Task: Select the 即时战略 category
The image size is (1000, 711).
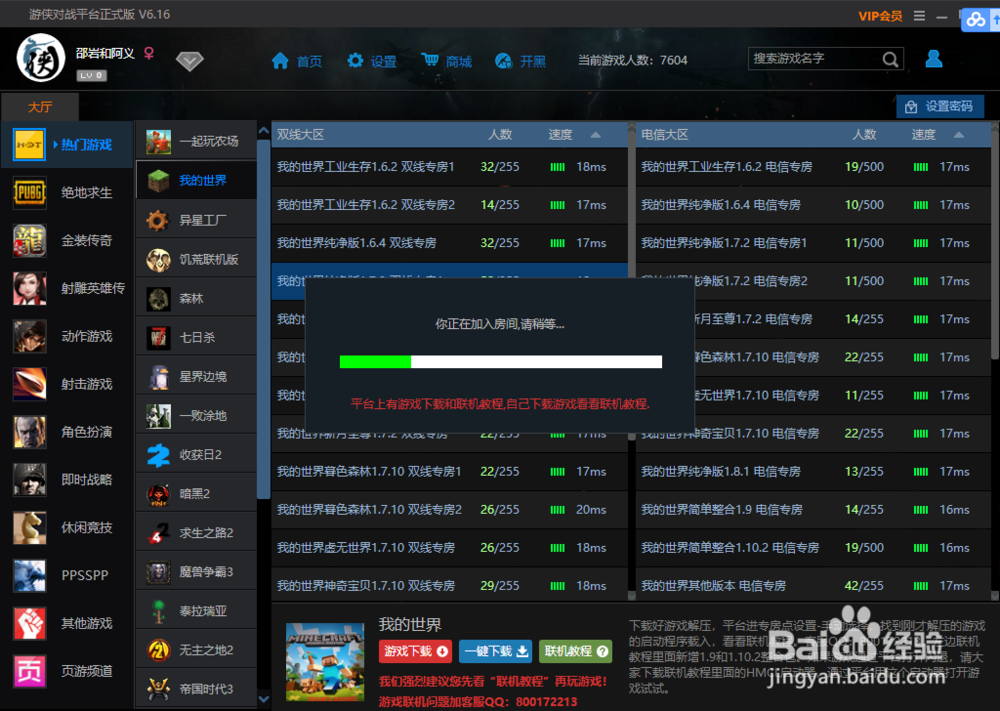Action: [x=67, y=480]
